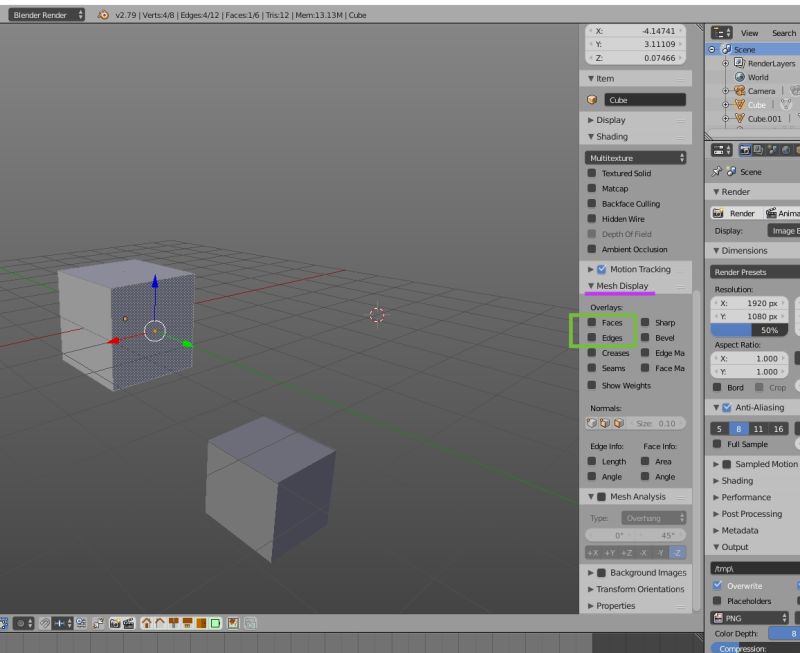Open the View menu in the outliner

pos(748,32)
